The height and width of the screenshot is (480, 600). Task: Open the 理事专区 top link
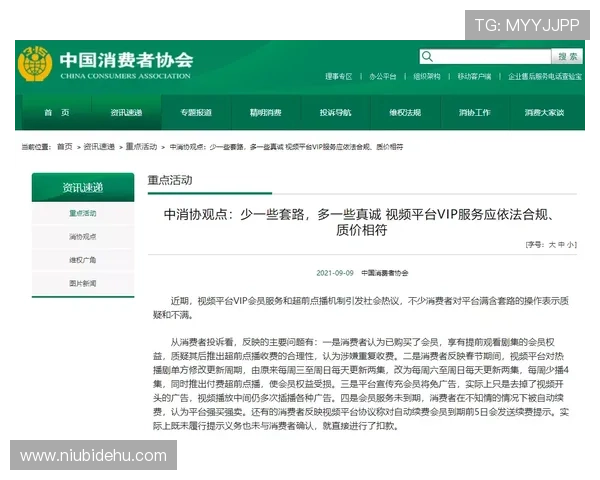click(x=339, y=77)
